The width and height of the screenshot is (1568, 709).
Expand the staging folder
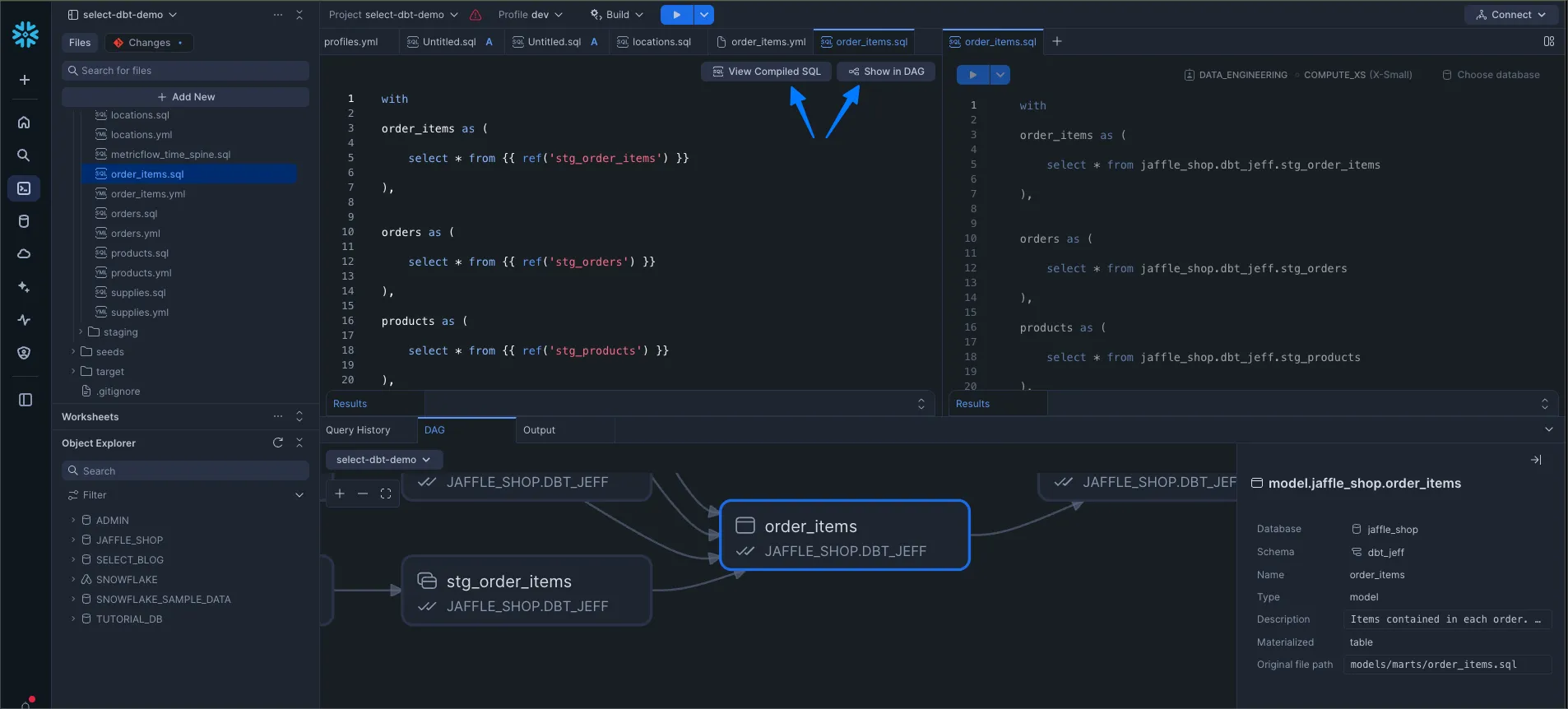click(81, 332)
